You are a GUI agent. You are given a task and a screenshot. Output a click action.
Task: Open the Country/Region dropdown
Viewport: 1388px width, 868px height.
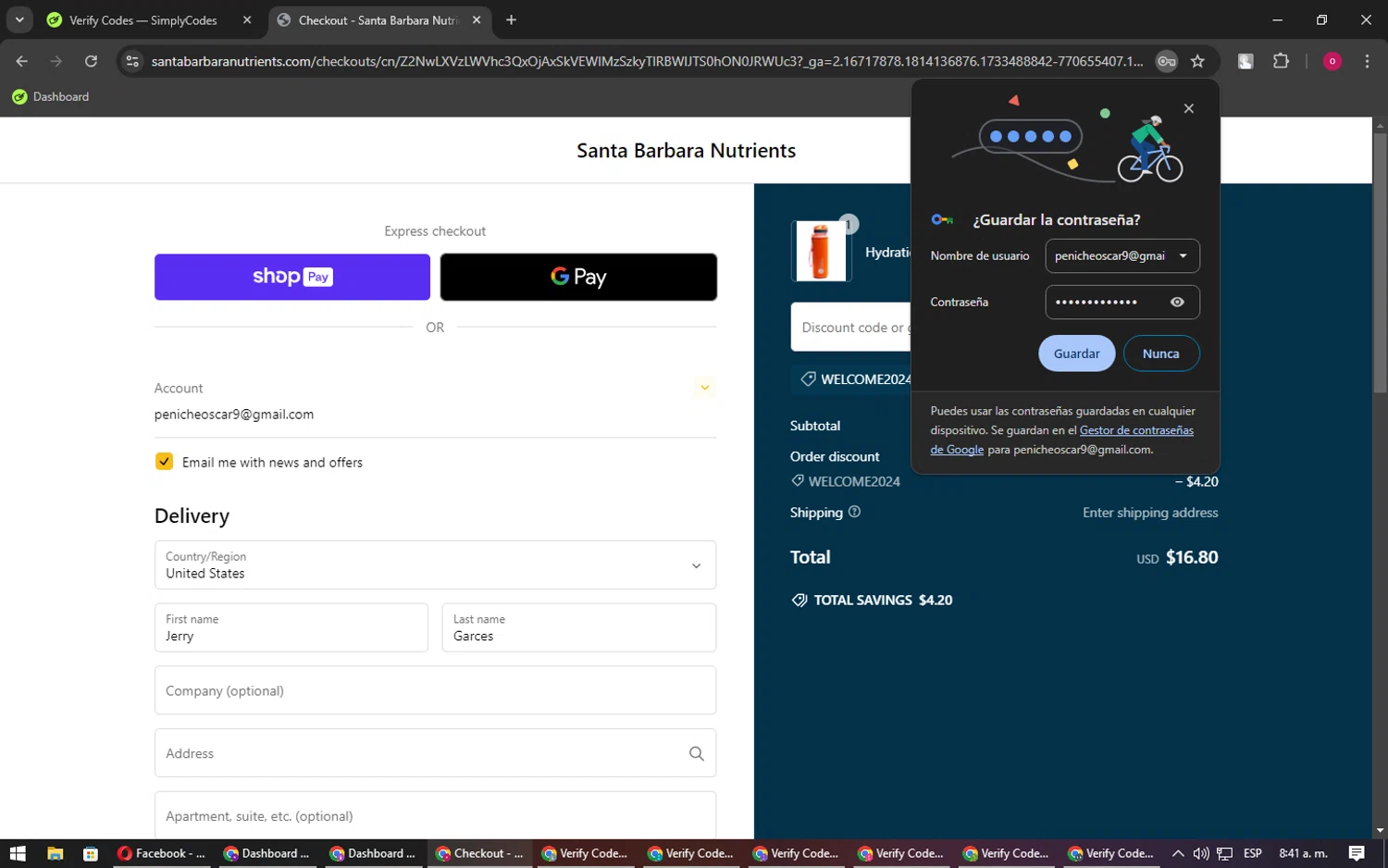click(x=435, y=564)
